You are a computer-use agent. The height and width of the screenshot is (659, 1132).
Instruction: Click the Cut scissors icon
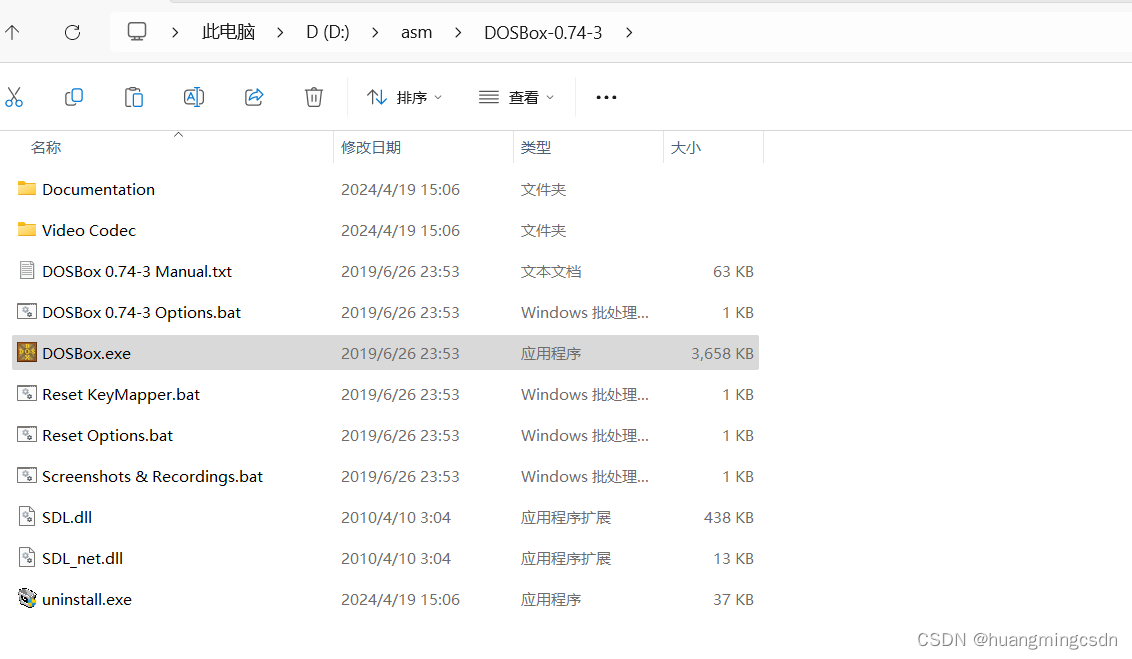click(14, 97)
